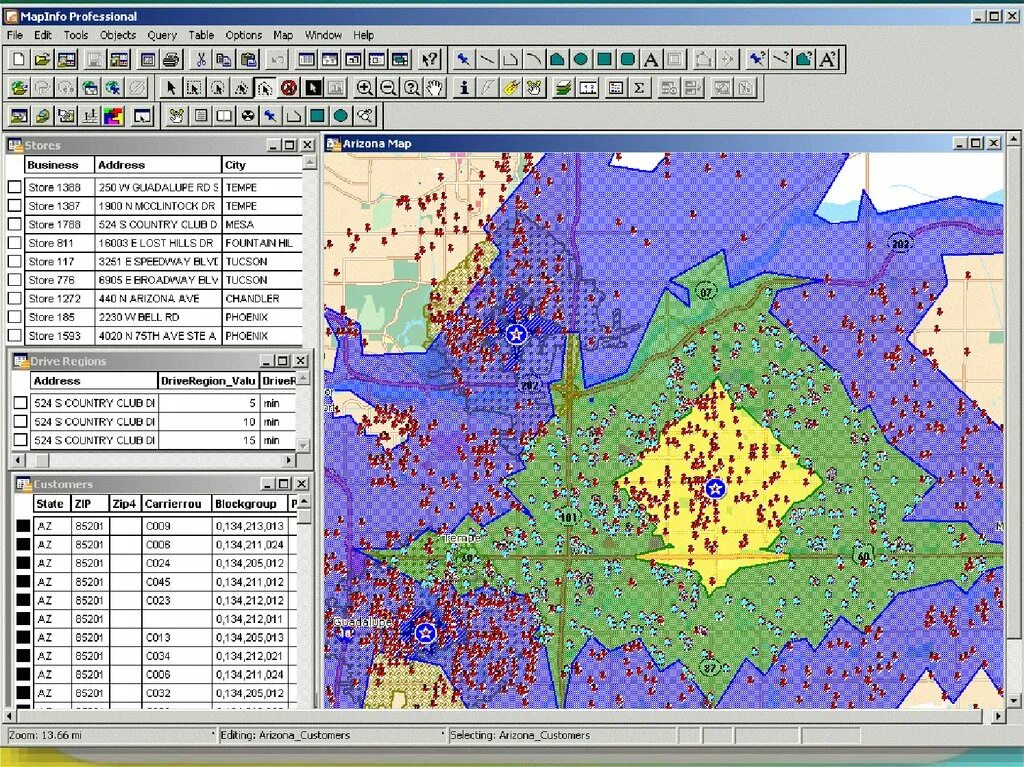The width and height of the screenshot is (1024, 767).
Task: Select the Zoom-in magnifier tool
Action: [365, 88]
